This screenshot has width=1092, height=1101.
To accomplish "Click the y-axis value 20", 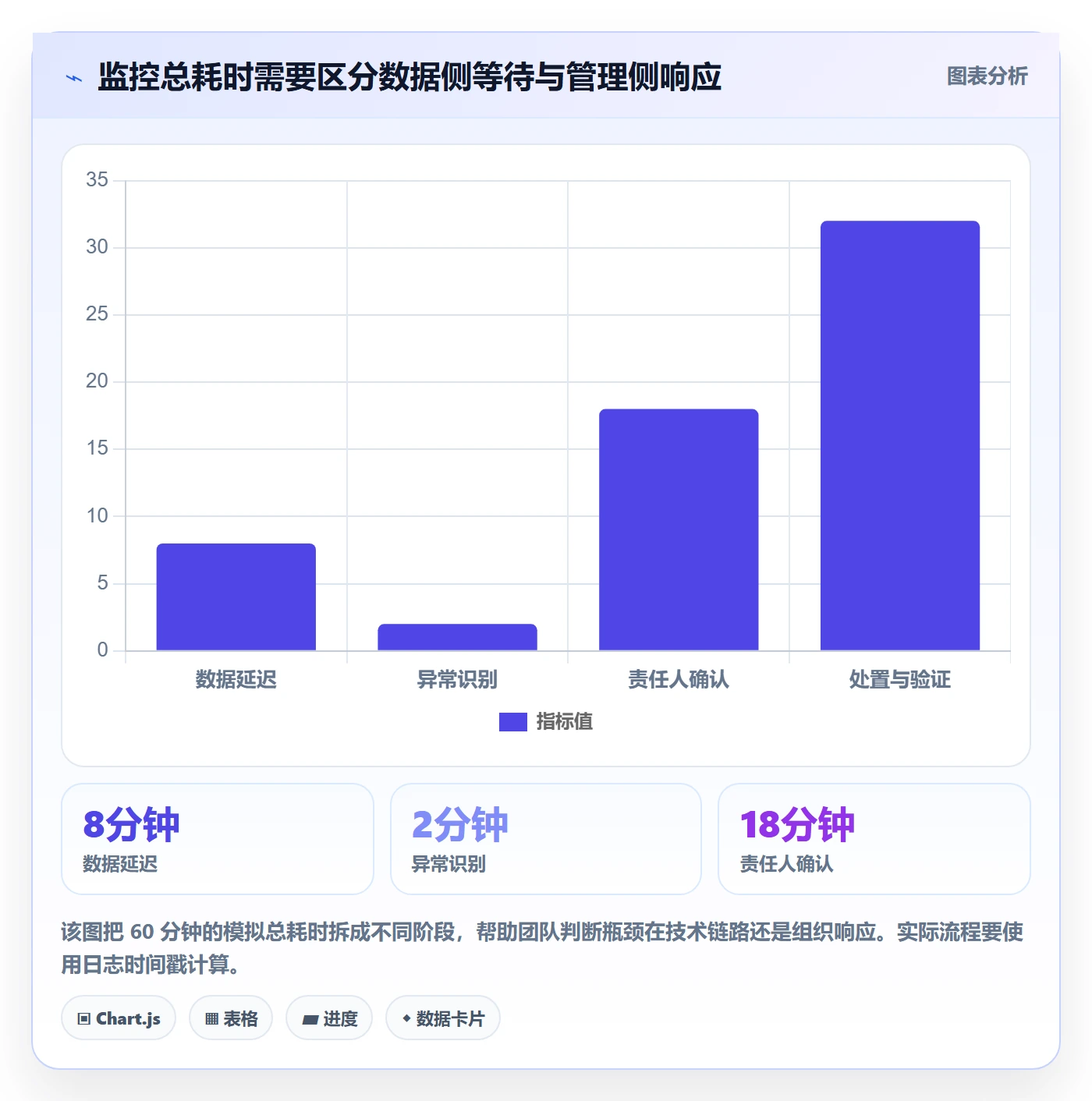I will click(x=97, y=381).
